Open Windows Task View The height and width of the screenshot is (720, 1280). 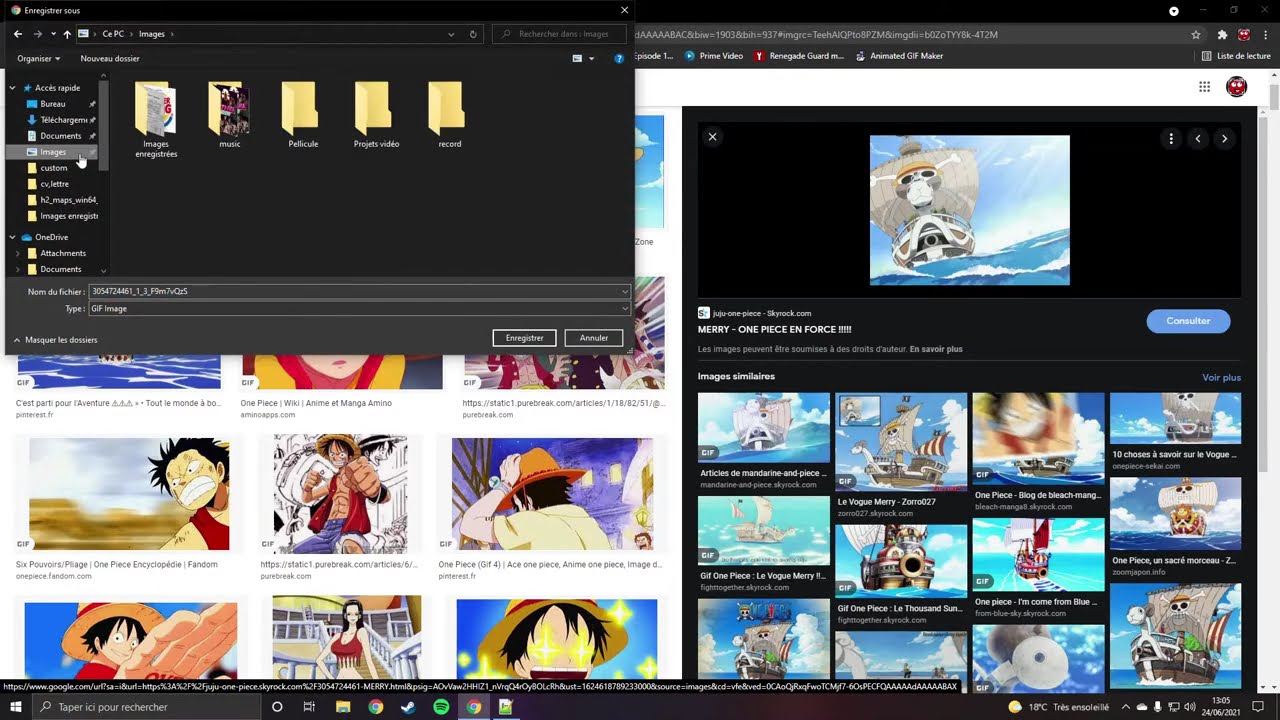pos(309,707)
